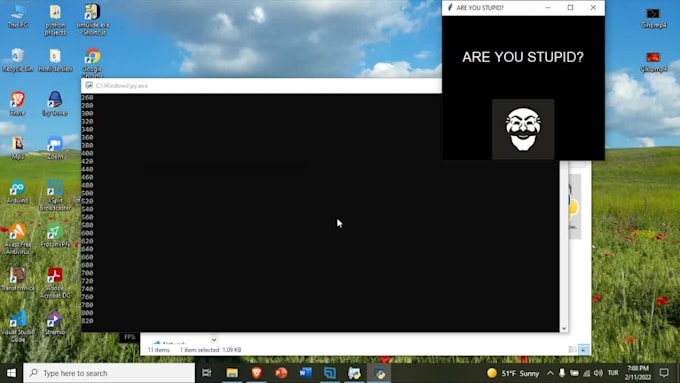
Task: Open the python projects desktop folder
Action: 55,20
